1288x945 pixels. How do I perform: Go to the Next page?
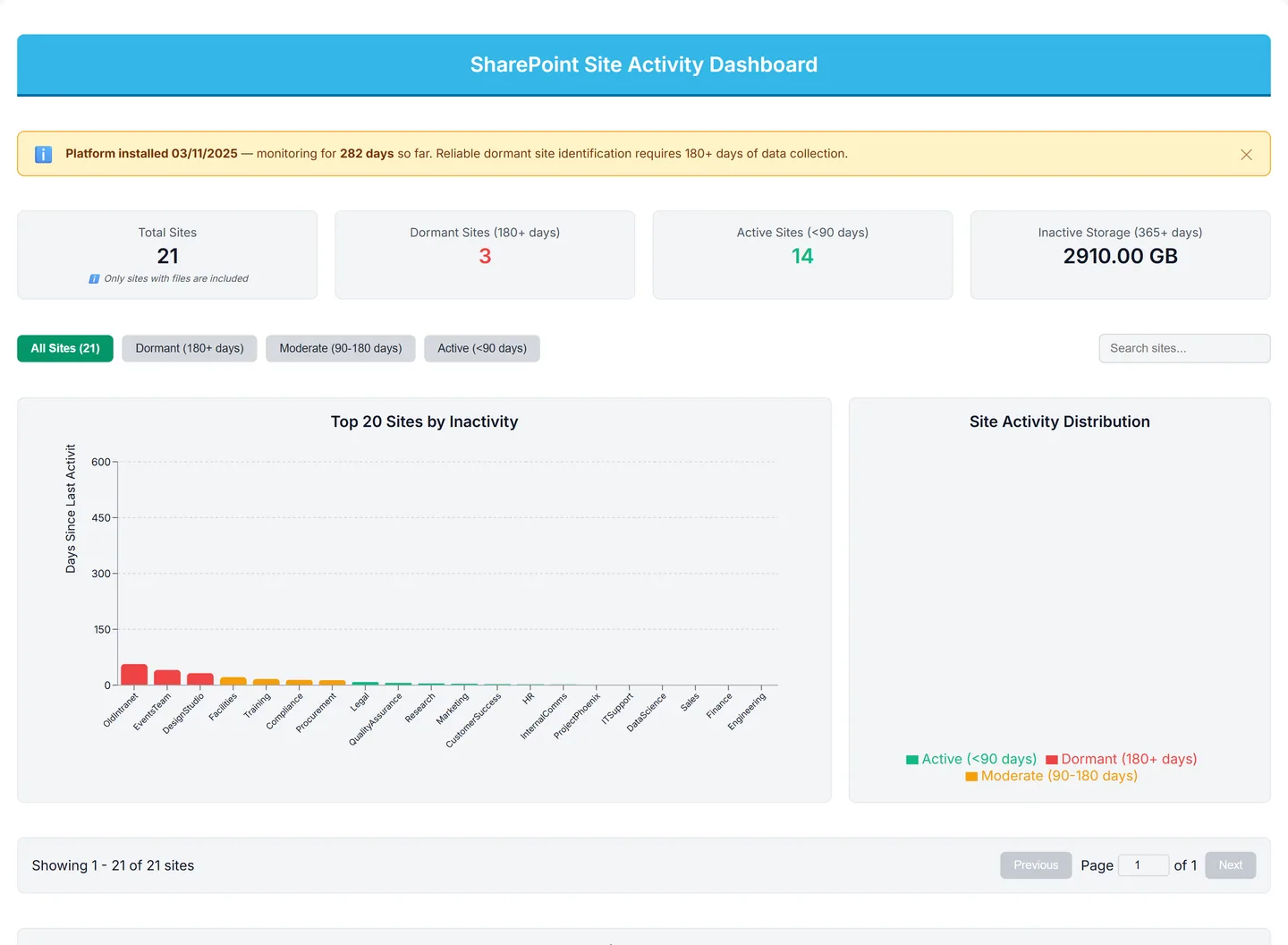click(1231, 865)
